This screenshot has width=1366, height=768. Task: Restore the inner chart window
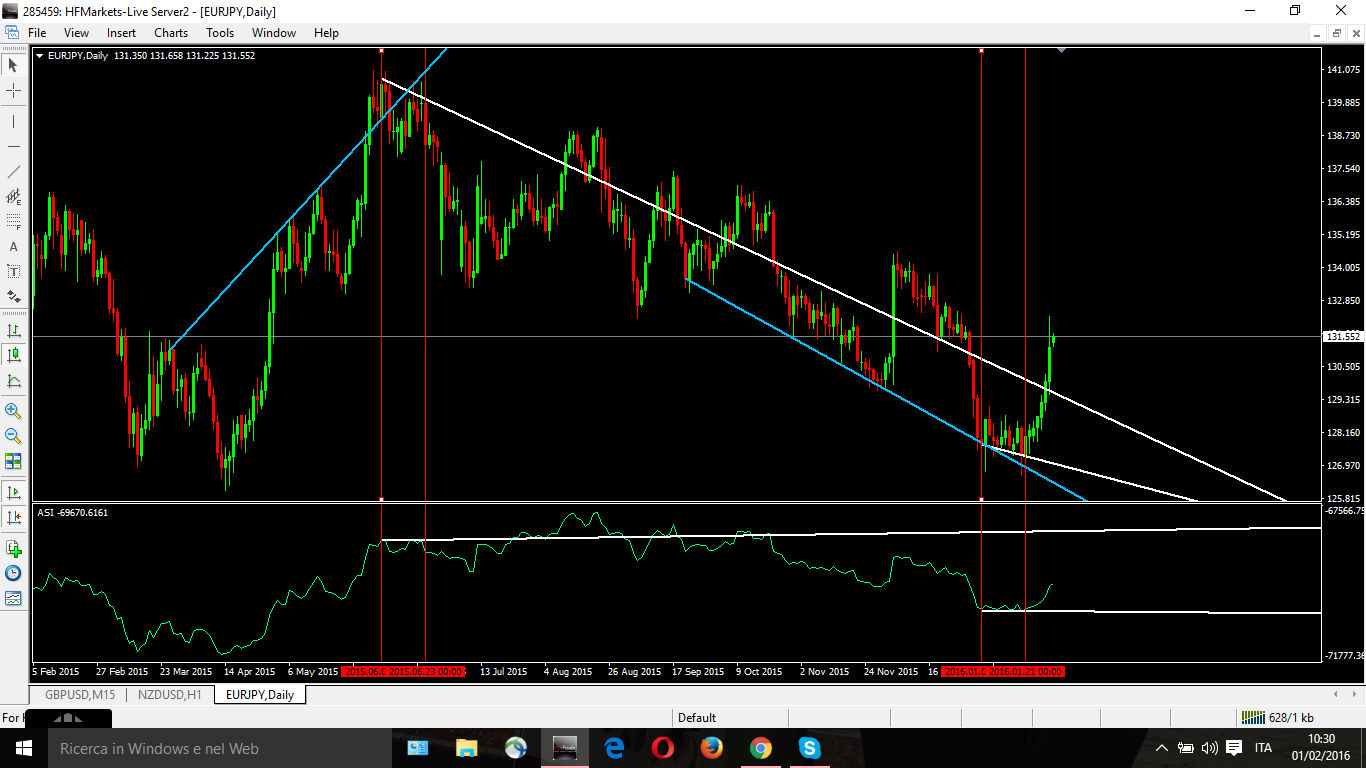[x=1336, y=33]
